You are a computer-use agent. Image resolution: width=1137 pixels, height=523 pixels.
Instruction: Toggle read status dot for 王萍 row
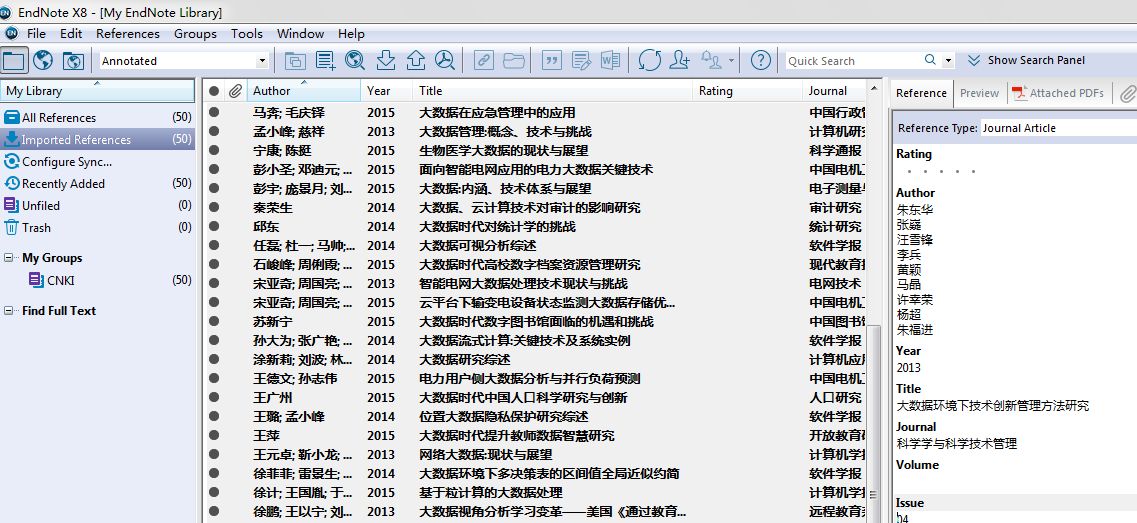(214, 435)
